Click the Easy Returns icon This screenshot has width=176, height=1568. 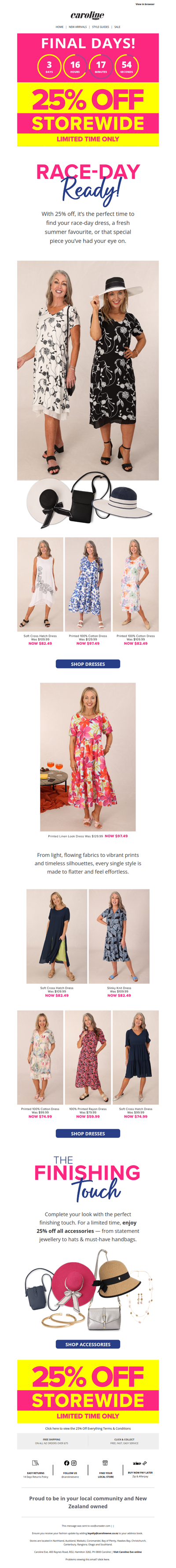pos(35,1463)
